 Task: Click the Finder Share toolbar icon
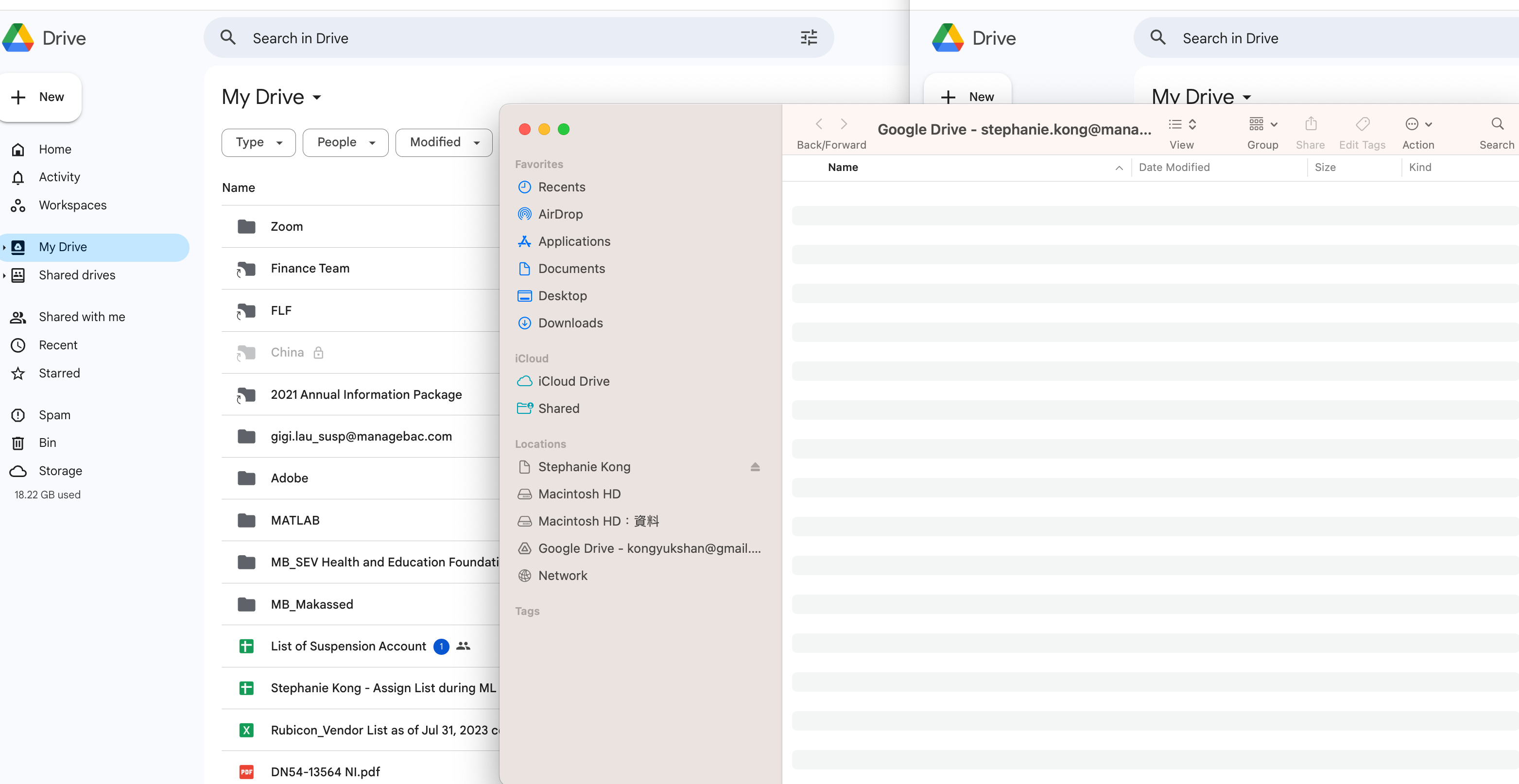tap(1310, 124)
